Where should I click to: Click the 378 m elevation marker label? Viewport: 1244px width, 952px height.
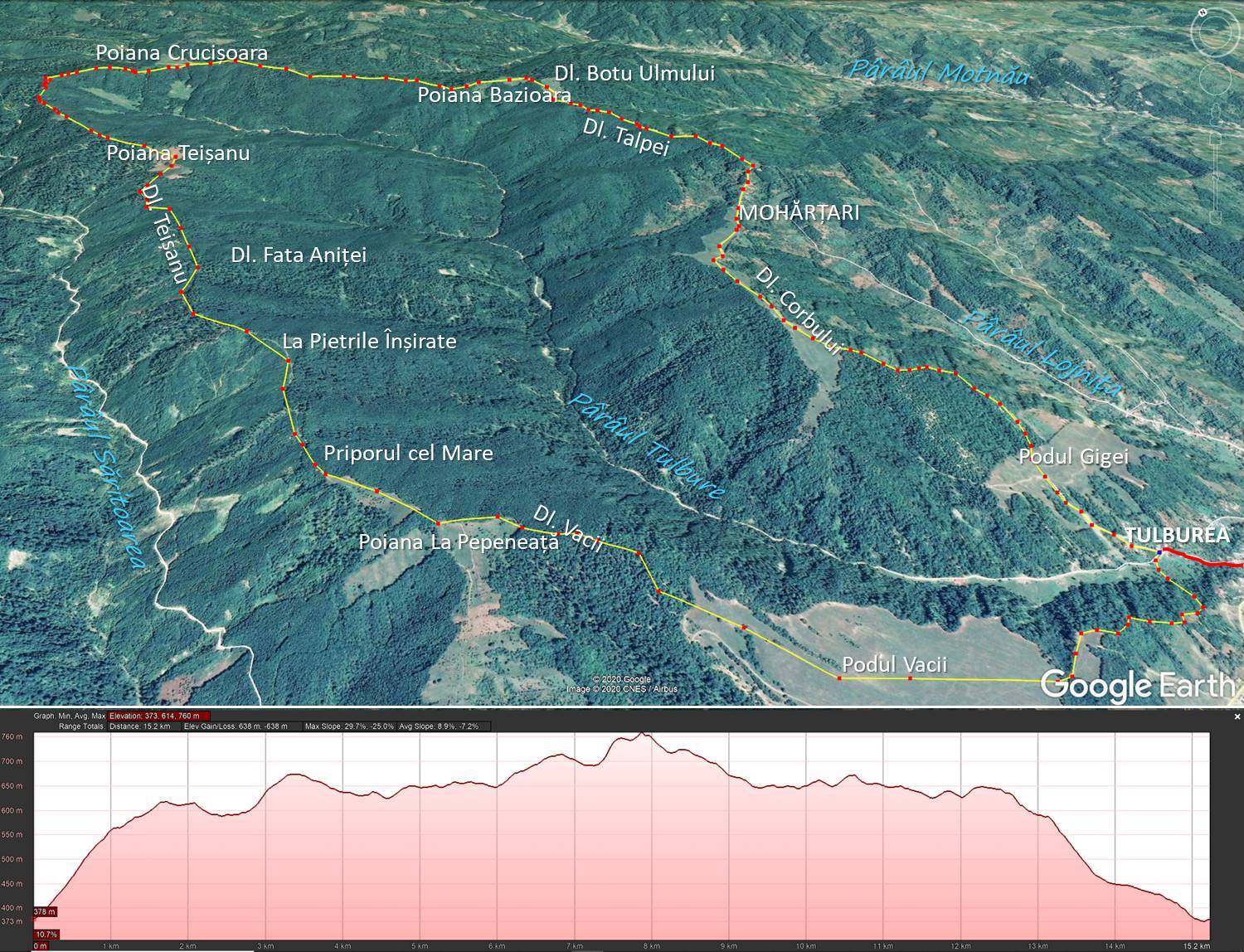(44, 912)
